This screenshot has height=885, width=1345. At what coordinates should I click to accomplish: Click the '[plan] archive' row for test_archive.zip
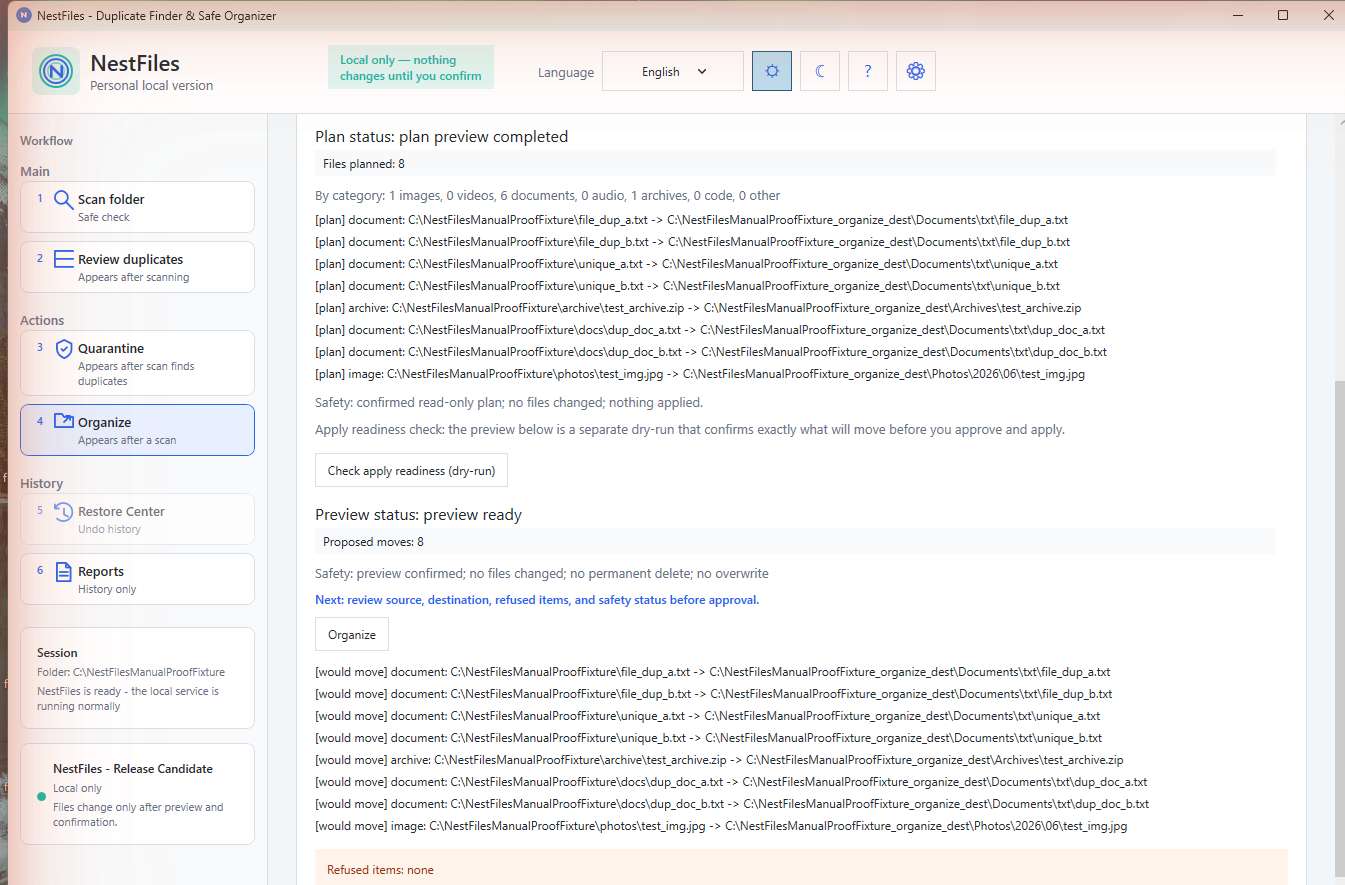[x=698, y=308]
